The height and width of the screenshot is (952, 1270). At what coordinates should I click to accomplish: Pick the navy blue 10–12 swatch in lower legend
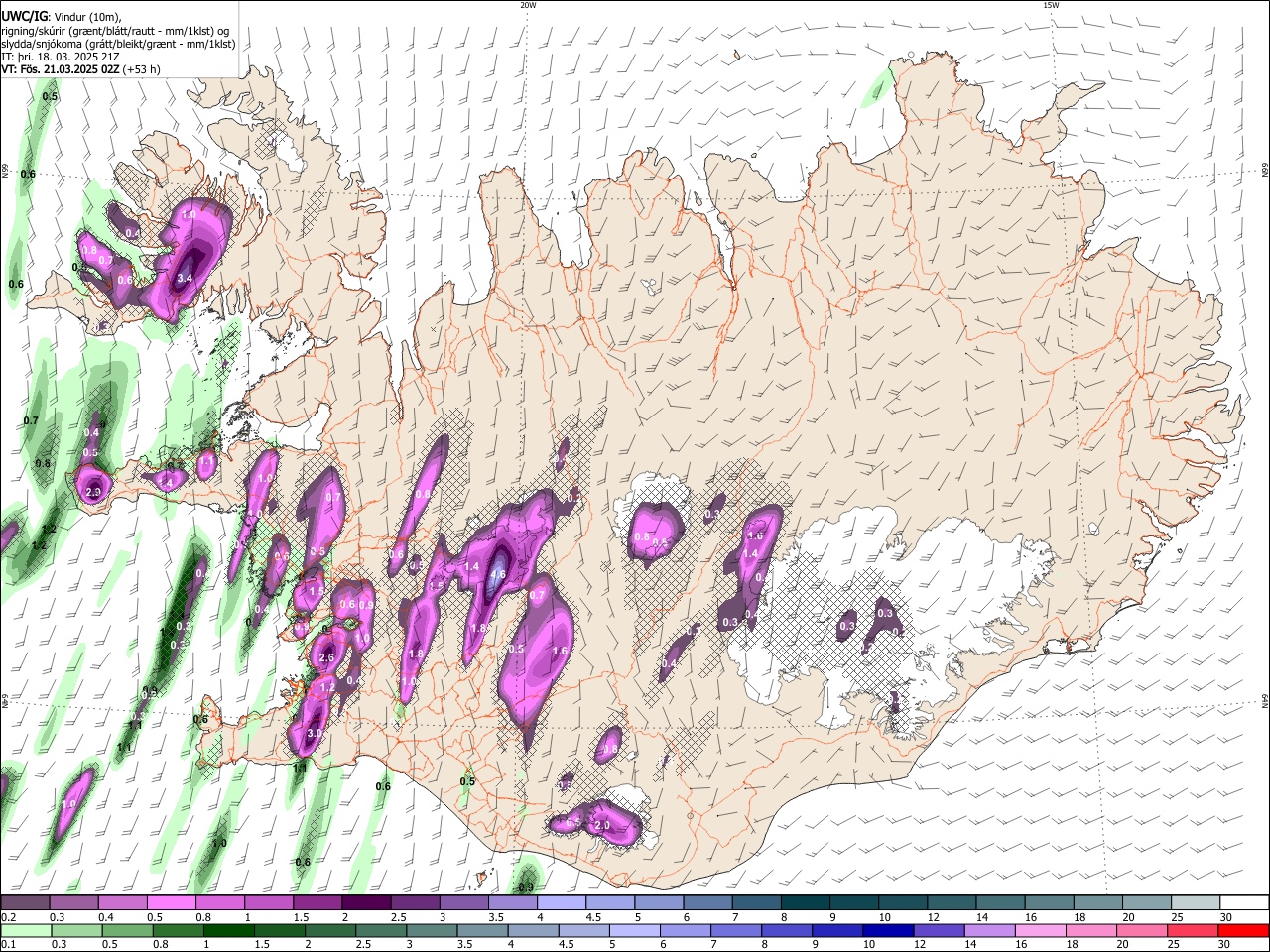point(889,930)
